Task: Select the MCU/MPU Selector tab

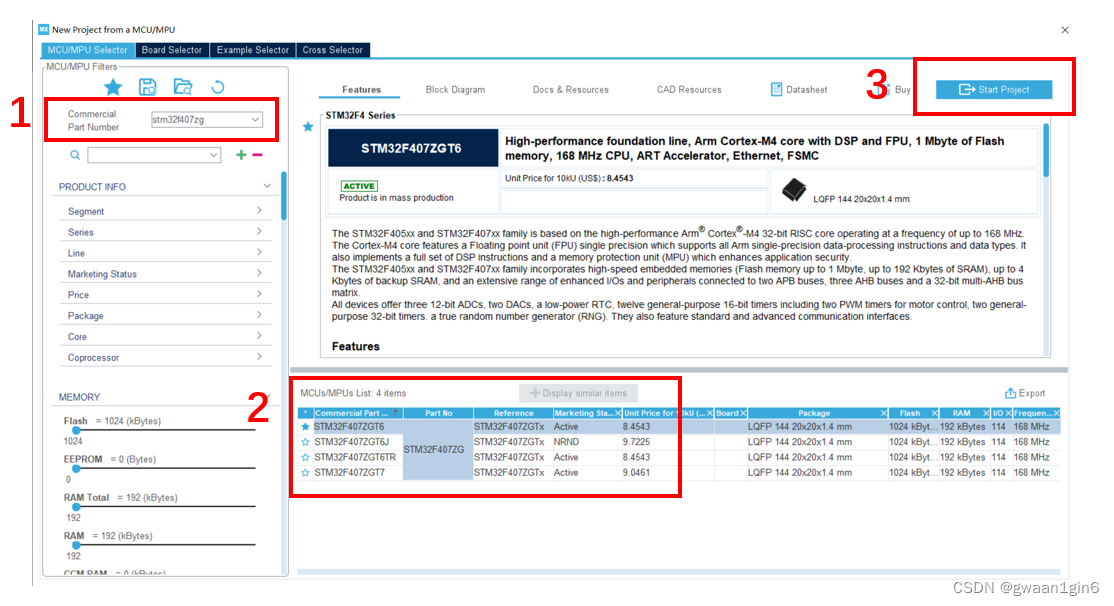Action: (x=87, y=50)
